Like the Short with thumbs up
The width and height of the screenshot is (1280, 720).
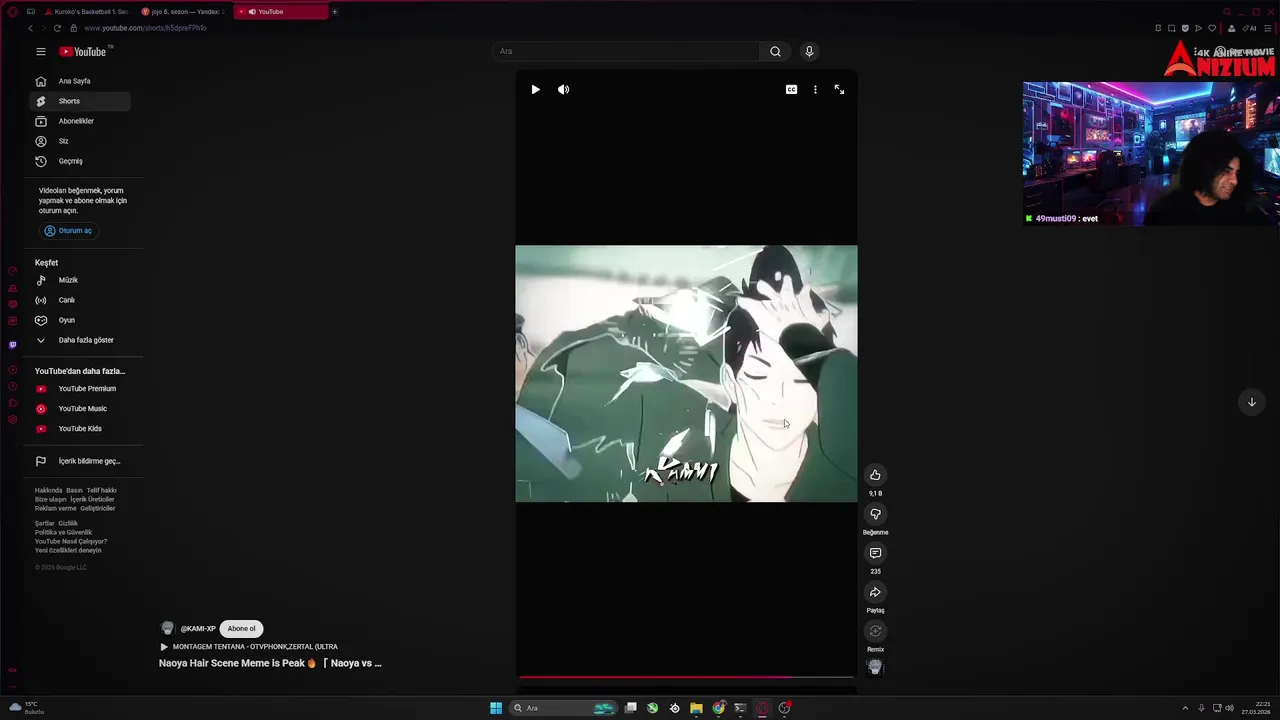(875, 475)
